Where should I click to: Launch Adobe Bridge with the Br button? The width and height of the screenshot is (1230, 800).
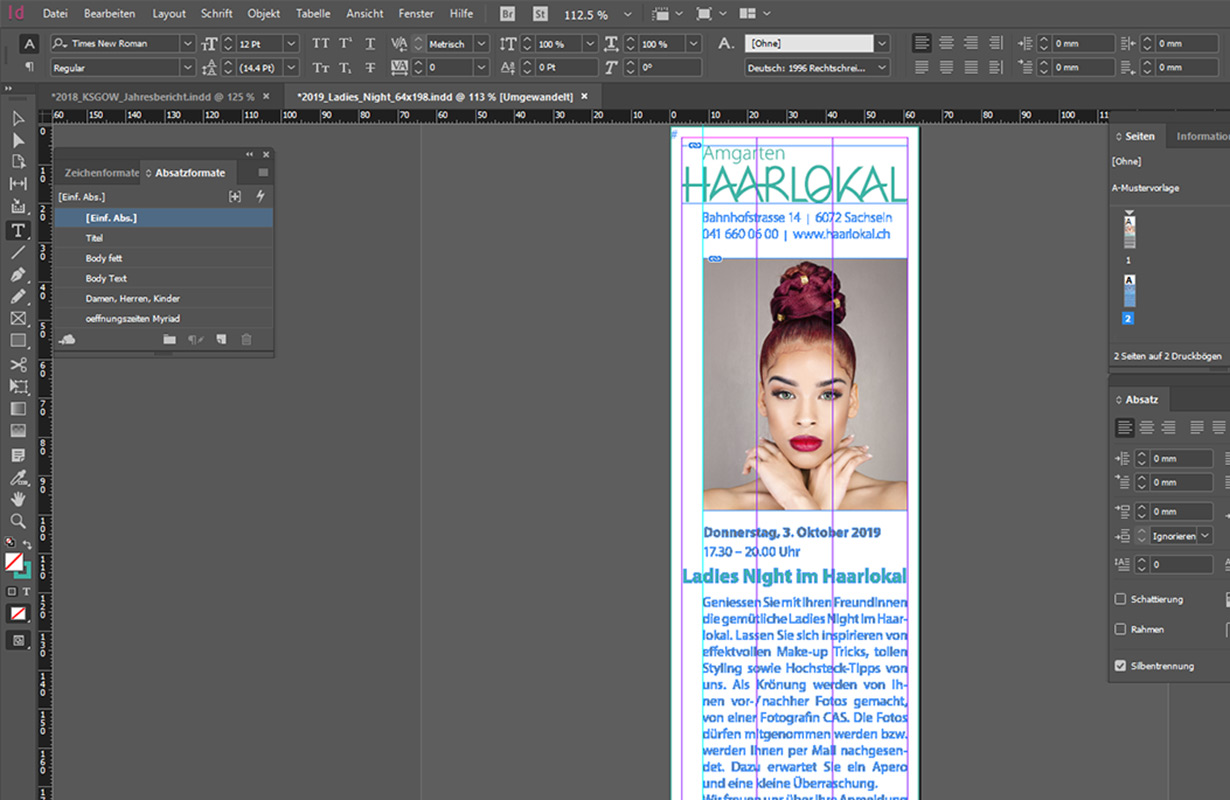(507, 14)
